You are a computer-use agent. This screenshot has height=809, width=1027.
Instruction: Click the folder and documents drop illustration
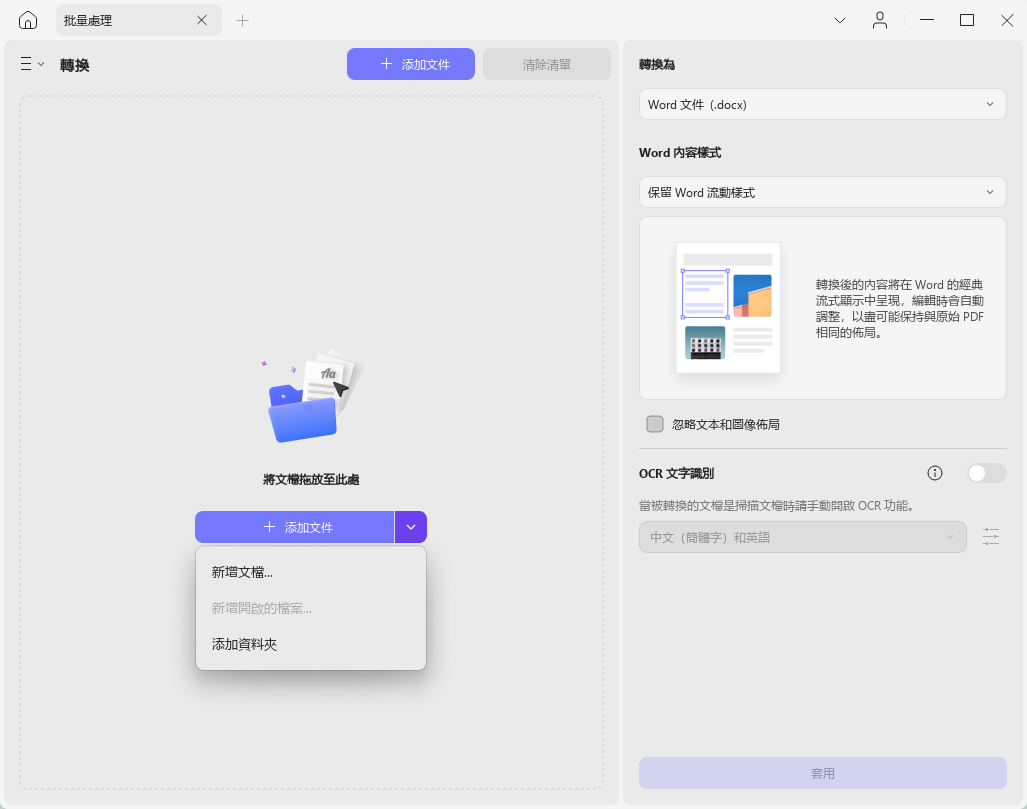point(311,396)
